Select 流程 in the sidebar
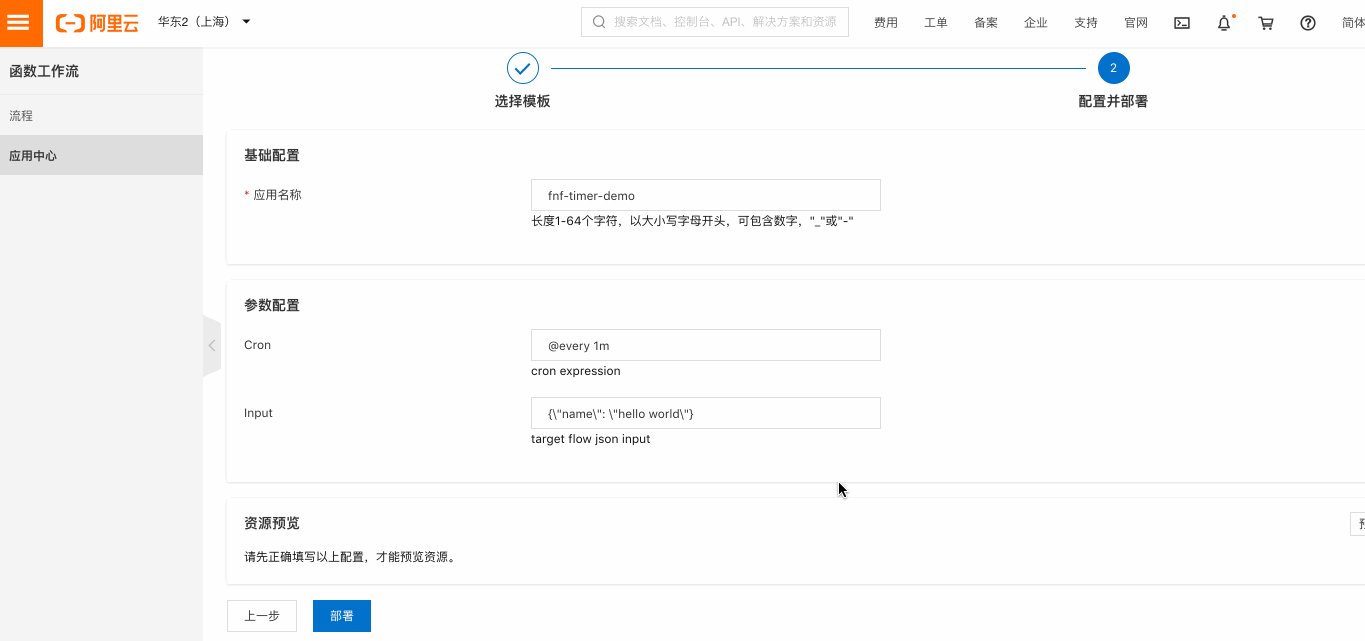 pos(21,115)
